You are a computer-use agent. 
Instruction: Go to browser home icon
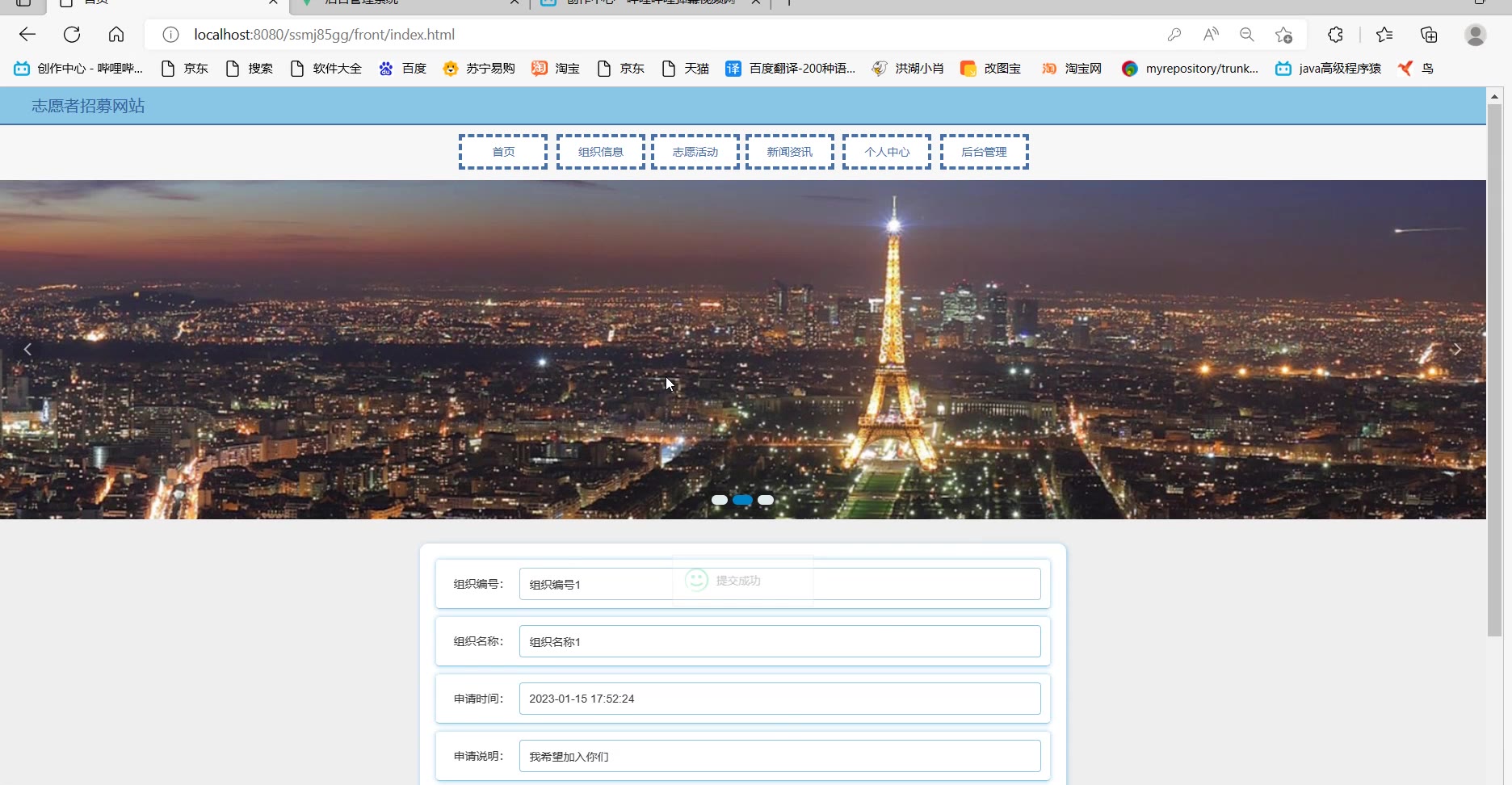(x=116, y=35)
